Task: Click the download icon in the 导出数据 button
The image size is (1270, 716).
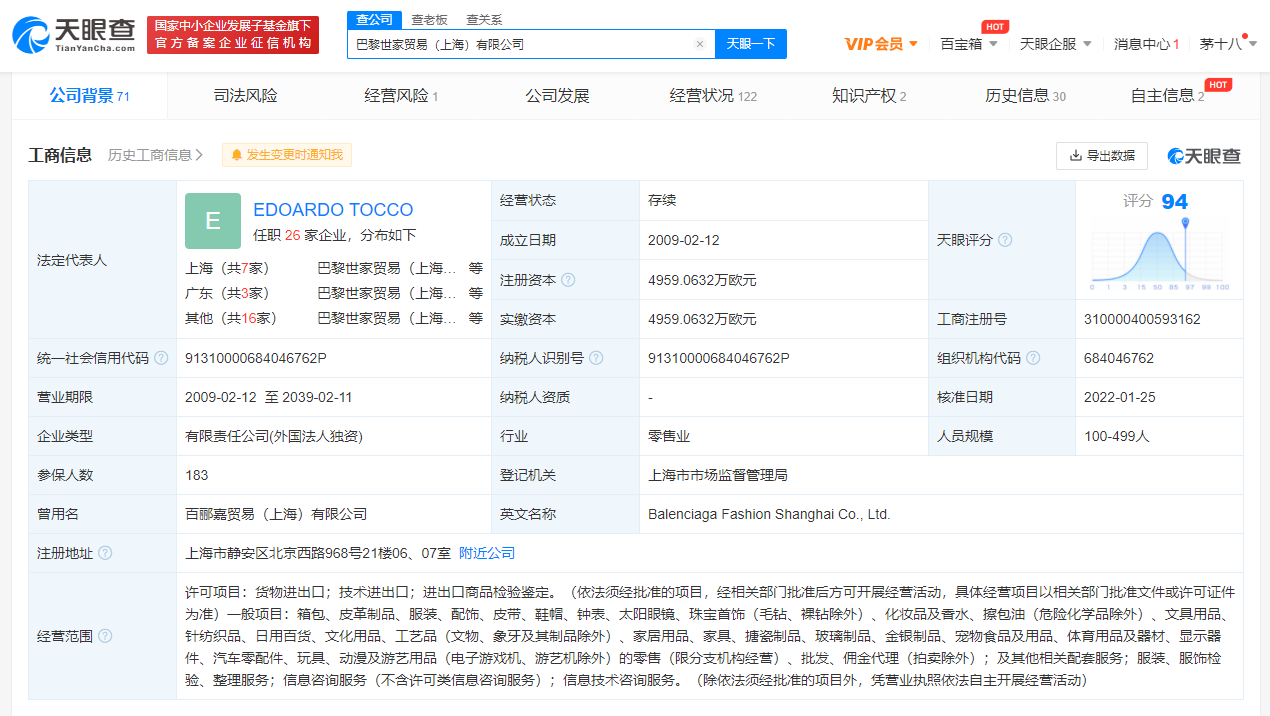Action: point(1076,156)
